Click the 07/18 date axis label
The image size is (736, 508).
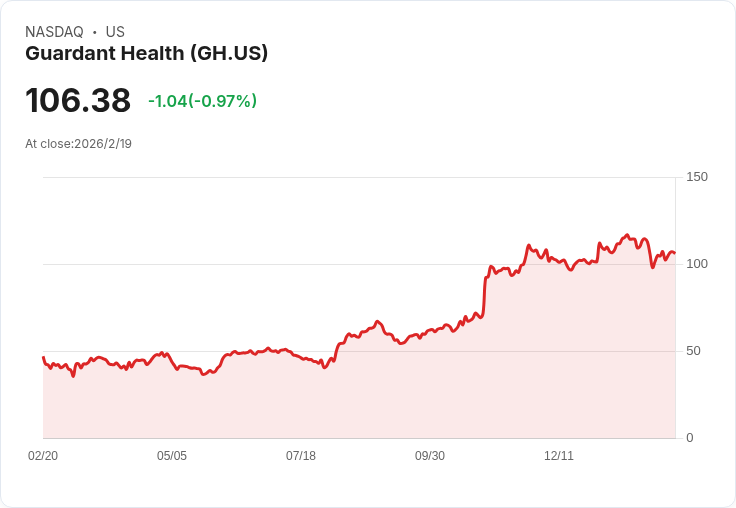tap(301, 456)
